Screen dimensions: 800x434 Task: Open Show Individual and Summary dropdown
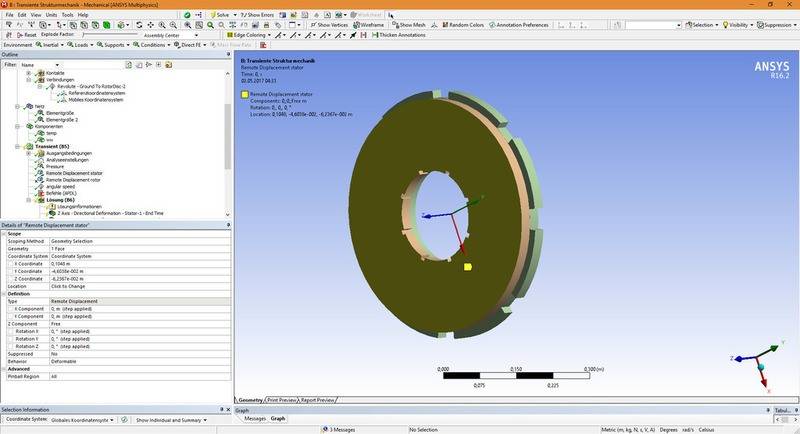tap(171, 420)
